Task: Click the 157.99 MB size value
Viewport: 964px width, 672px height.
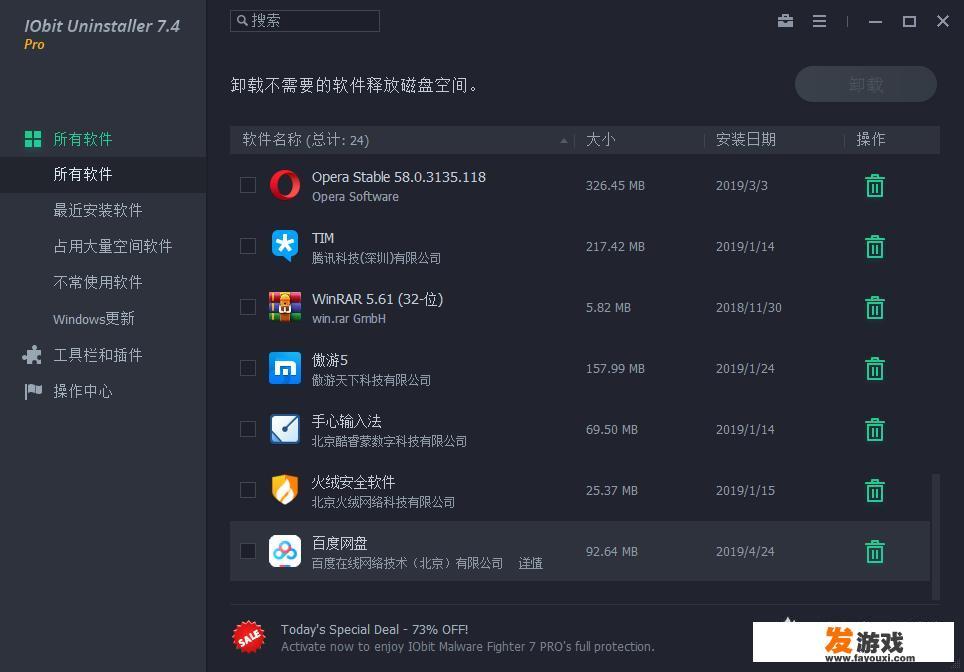Action: click(x=615, y=368)
